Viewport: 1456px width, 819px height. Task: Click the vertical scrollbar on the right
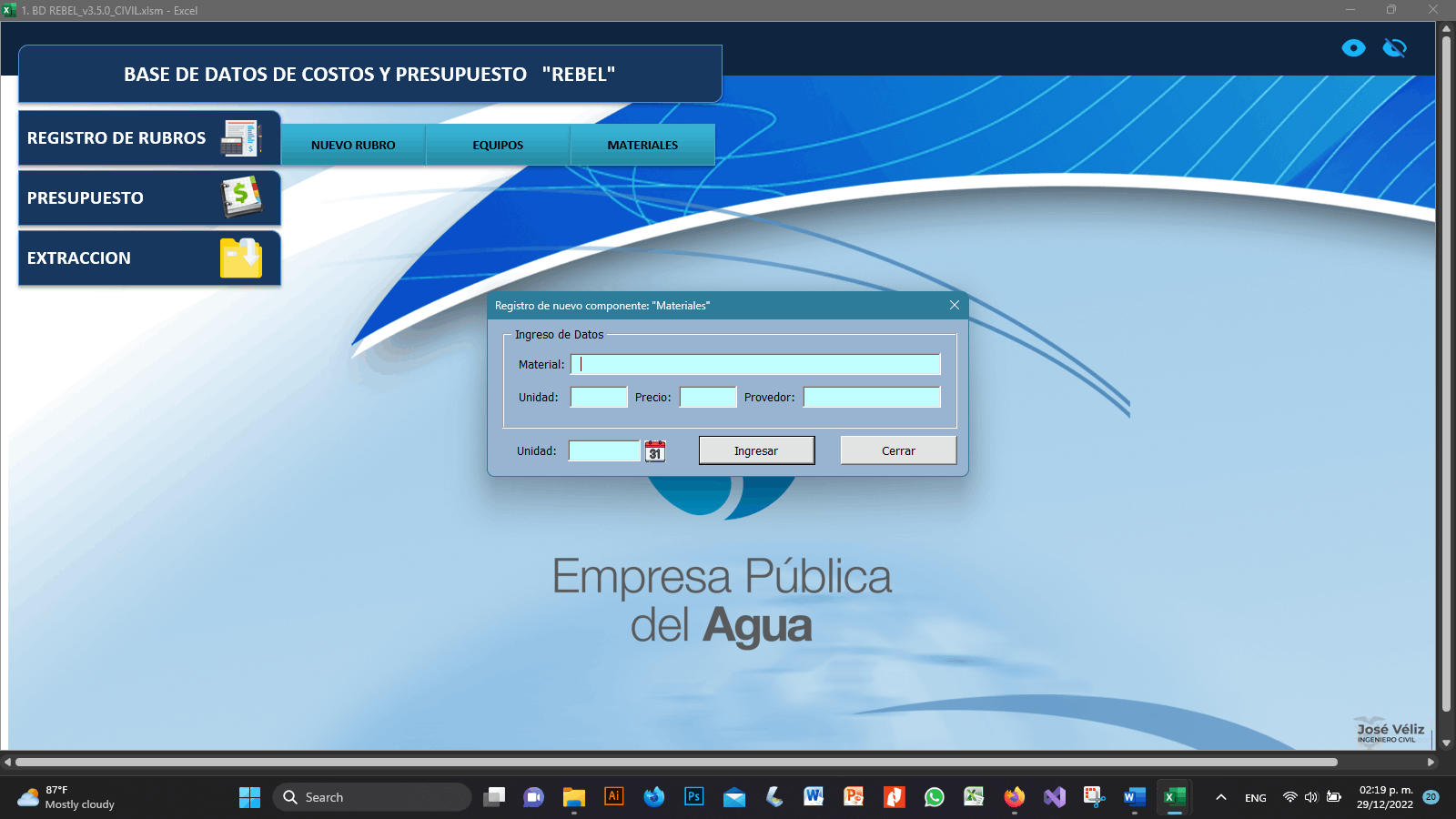click(x=1446, y=374)
